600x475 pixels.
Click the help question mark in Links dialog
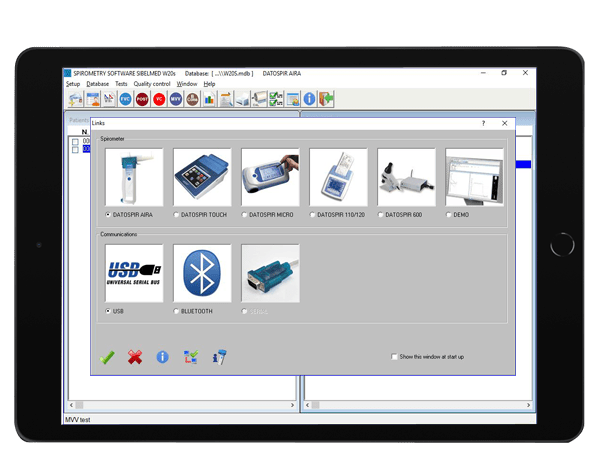pos(483,123)
